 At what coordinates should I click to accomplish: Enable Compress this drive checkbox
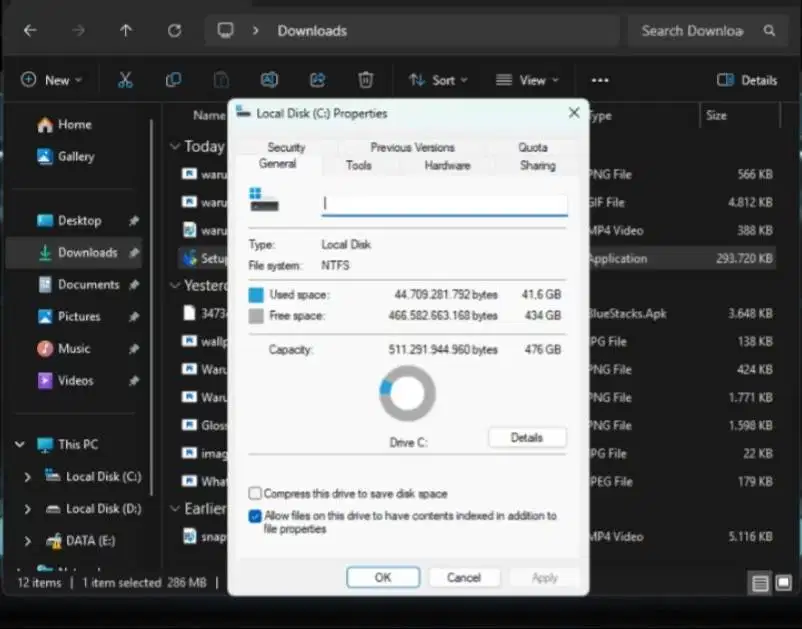point(255,493)
